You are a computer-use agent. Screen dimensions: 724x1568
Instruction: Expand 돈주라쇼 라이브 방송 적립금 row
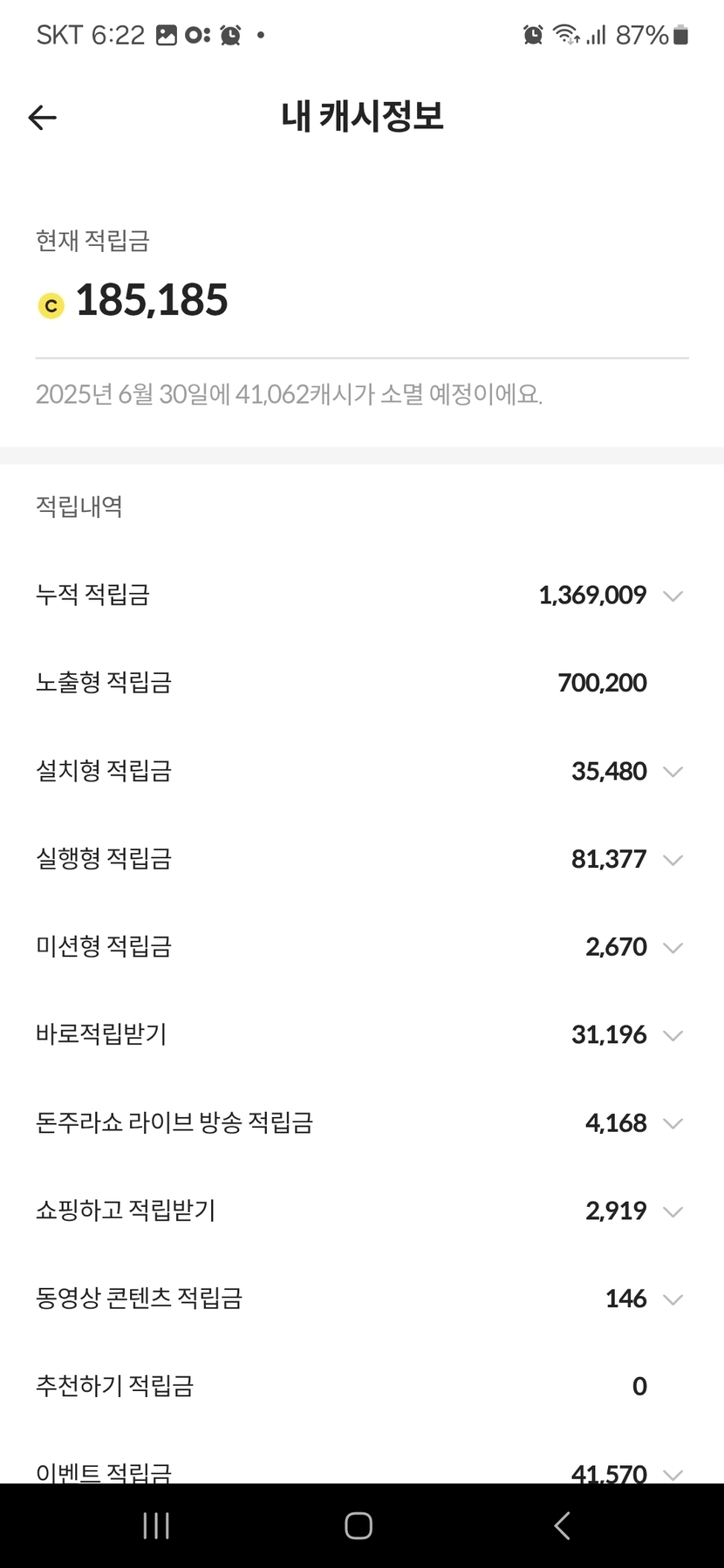(x=673, y=1123)
